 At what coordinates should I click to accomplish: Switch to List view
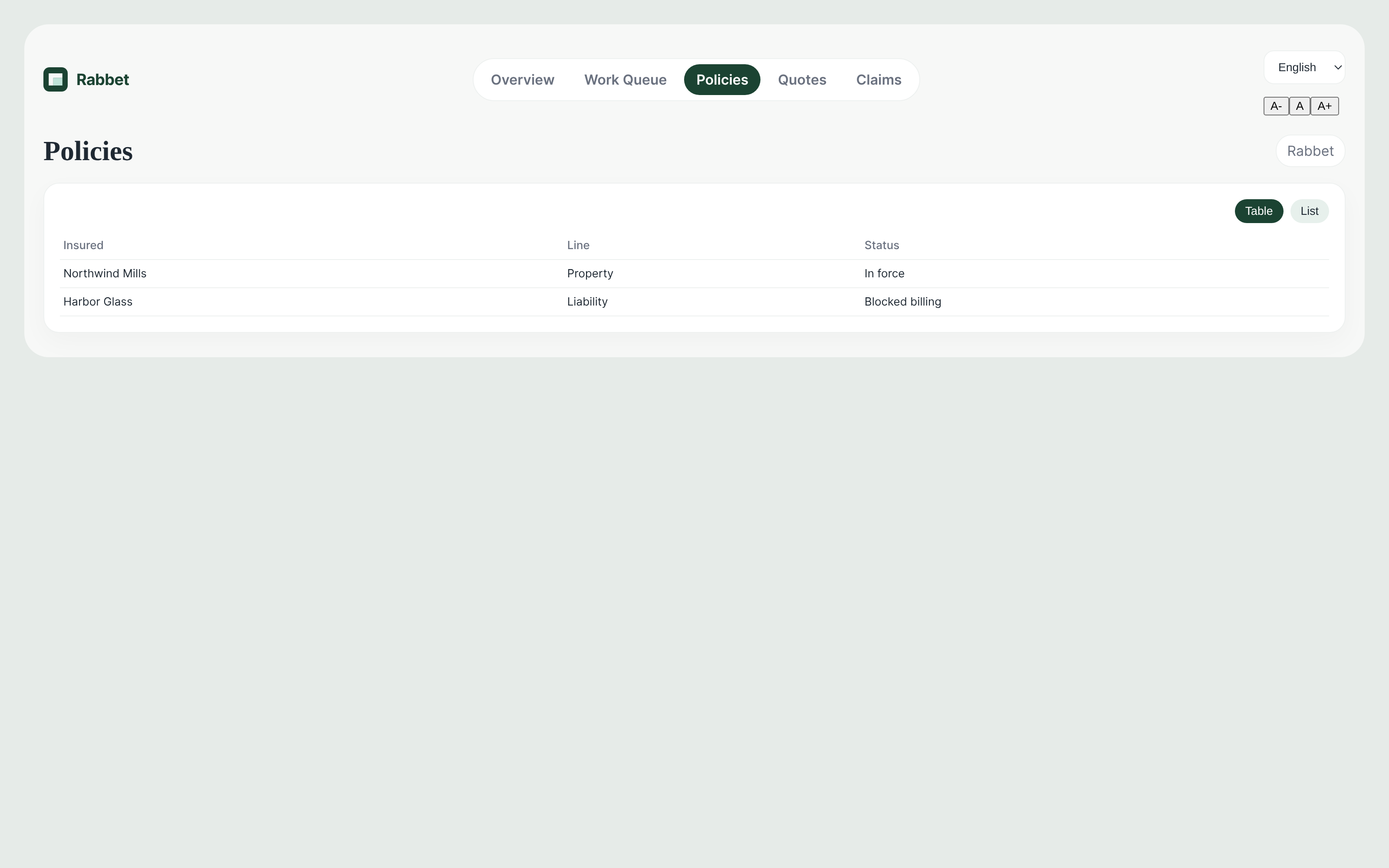click(1309, 211)
